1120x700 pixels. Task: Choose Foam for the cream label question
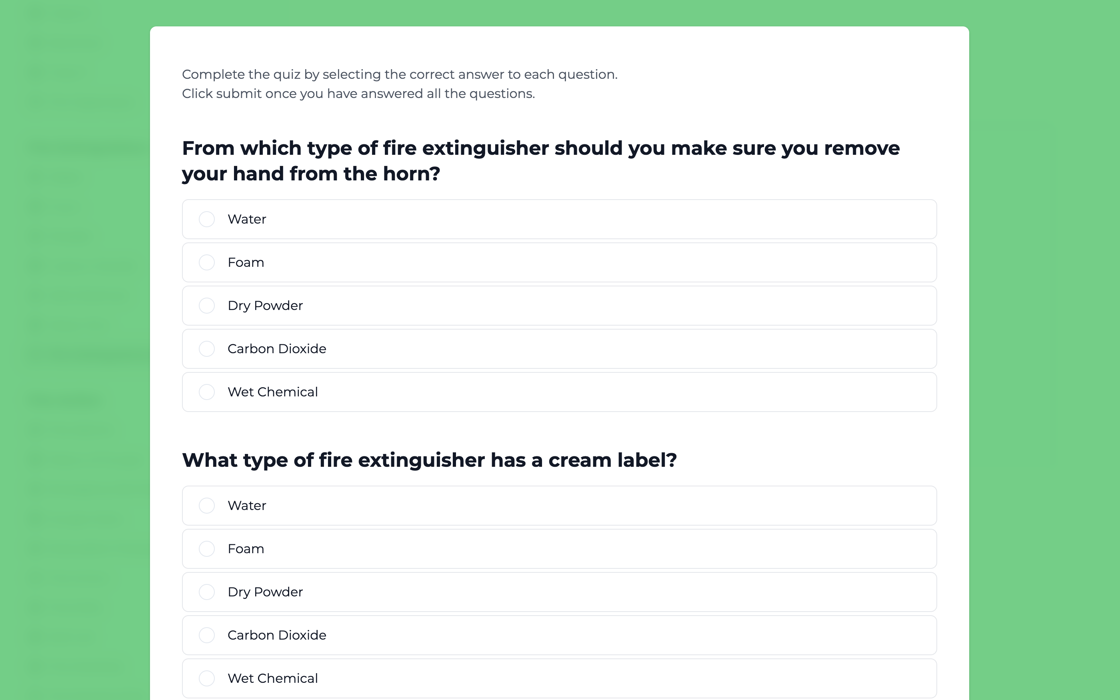pos(207,549)
